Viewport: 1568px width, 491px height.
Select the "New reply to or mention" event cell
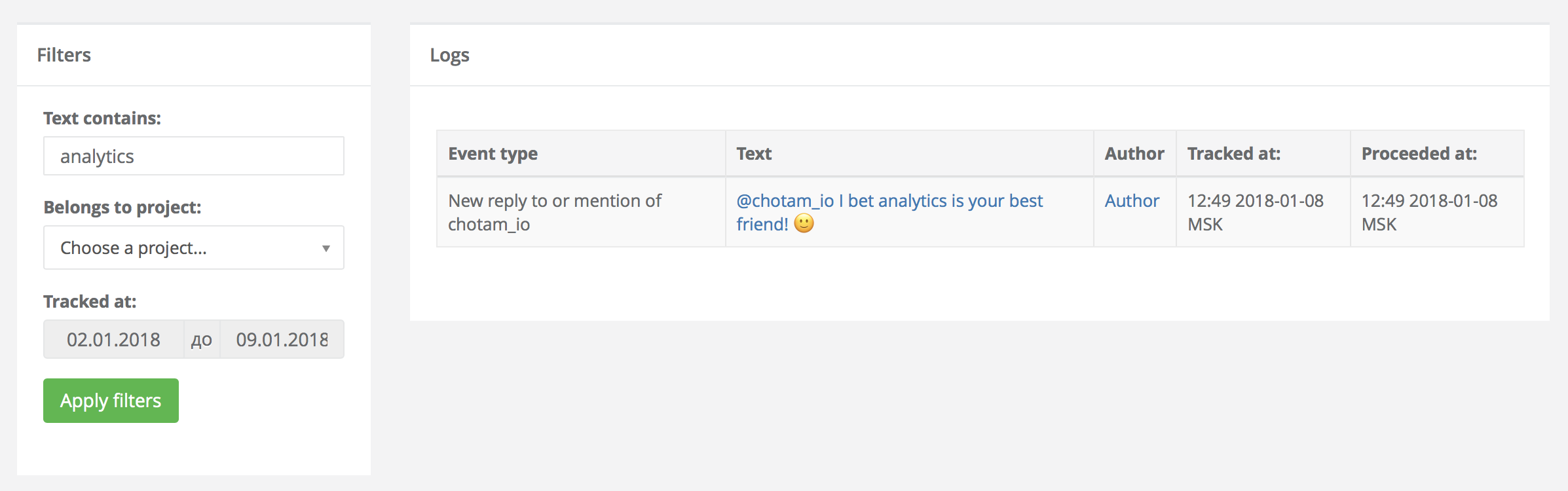[554, 212]
